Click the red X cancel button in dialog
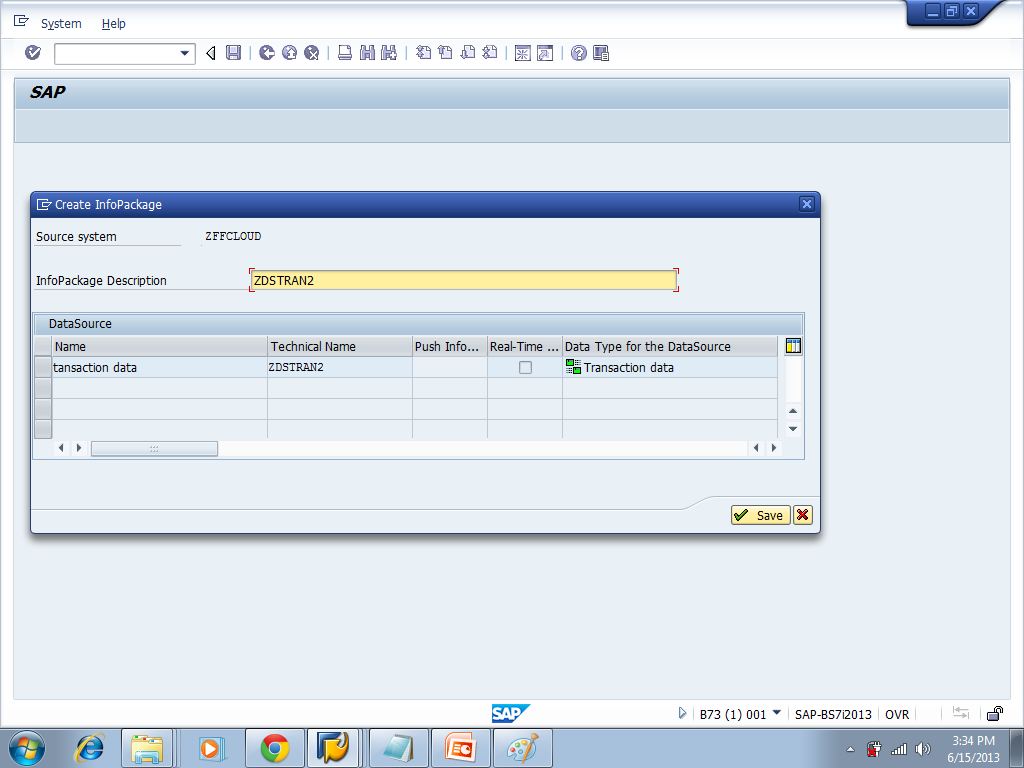 point(803,515)
